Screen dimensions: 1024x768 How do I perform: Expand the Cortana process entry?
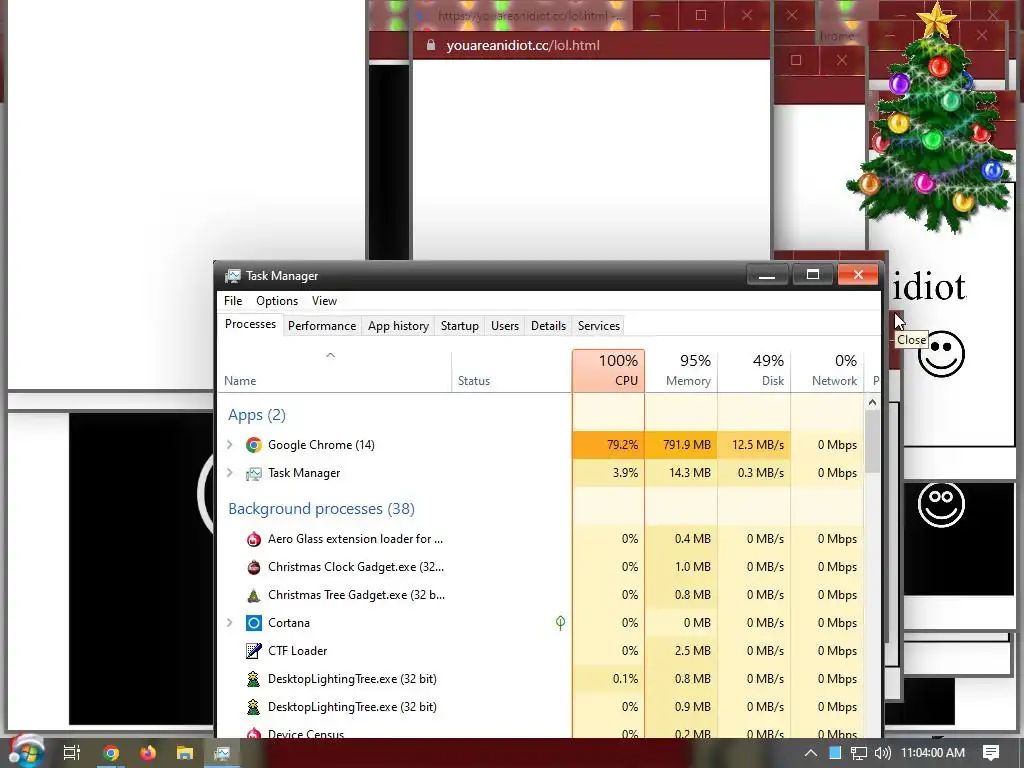click(230, 623)
